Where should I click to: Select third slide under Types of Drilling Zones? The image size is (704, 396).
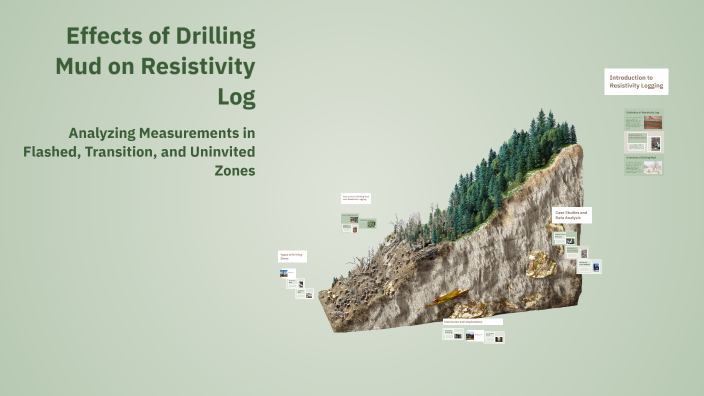coord(304,294)
